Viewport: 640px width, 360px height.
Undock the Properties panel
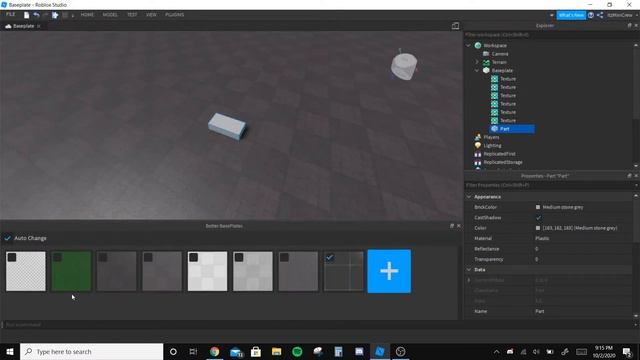click(x=629, y=176)
